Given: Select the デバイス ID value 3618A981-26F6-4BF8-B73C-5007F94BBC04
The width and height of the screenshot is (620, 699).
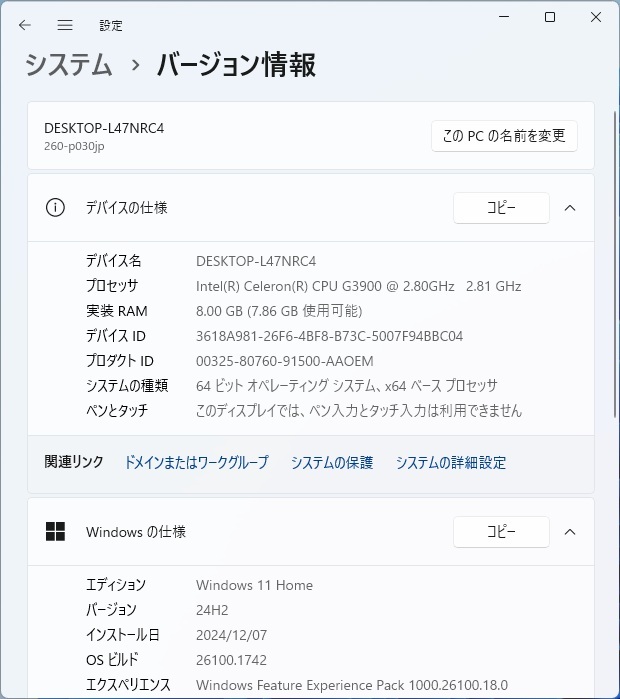Looking at the screenshot, I should [x=329, y=336].
